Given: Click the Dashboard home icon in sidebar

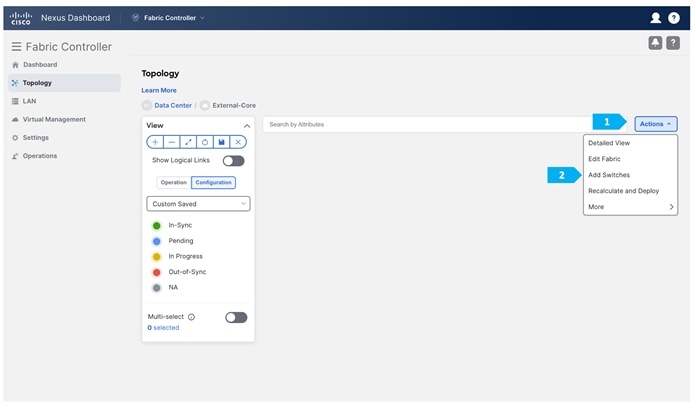Looking at the screenshot, I should (16, 65).
